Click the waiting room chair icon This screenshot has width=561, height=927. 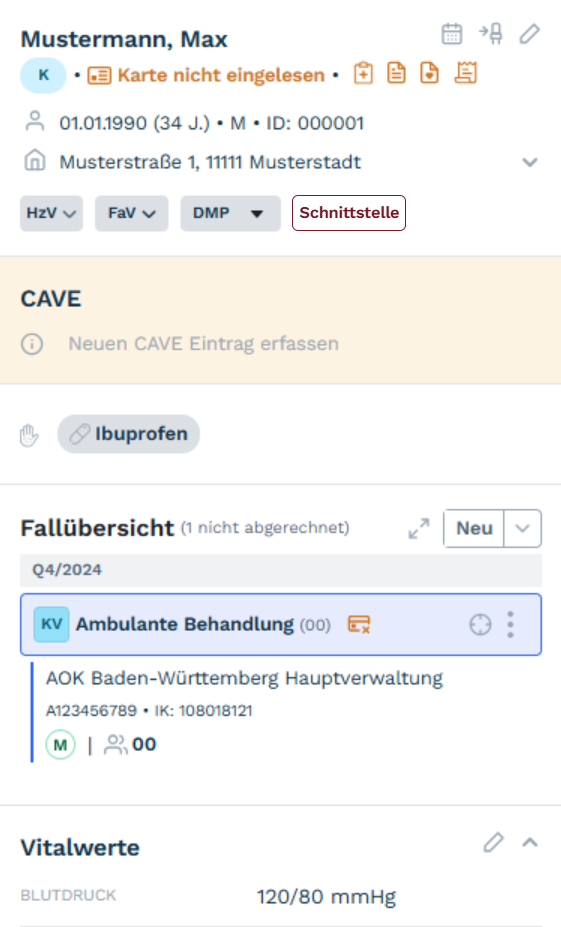click(x=491, y=34)
